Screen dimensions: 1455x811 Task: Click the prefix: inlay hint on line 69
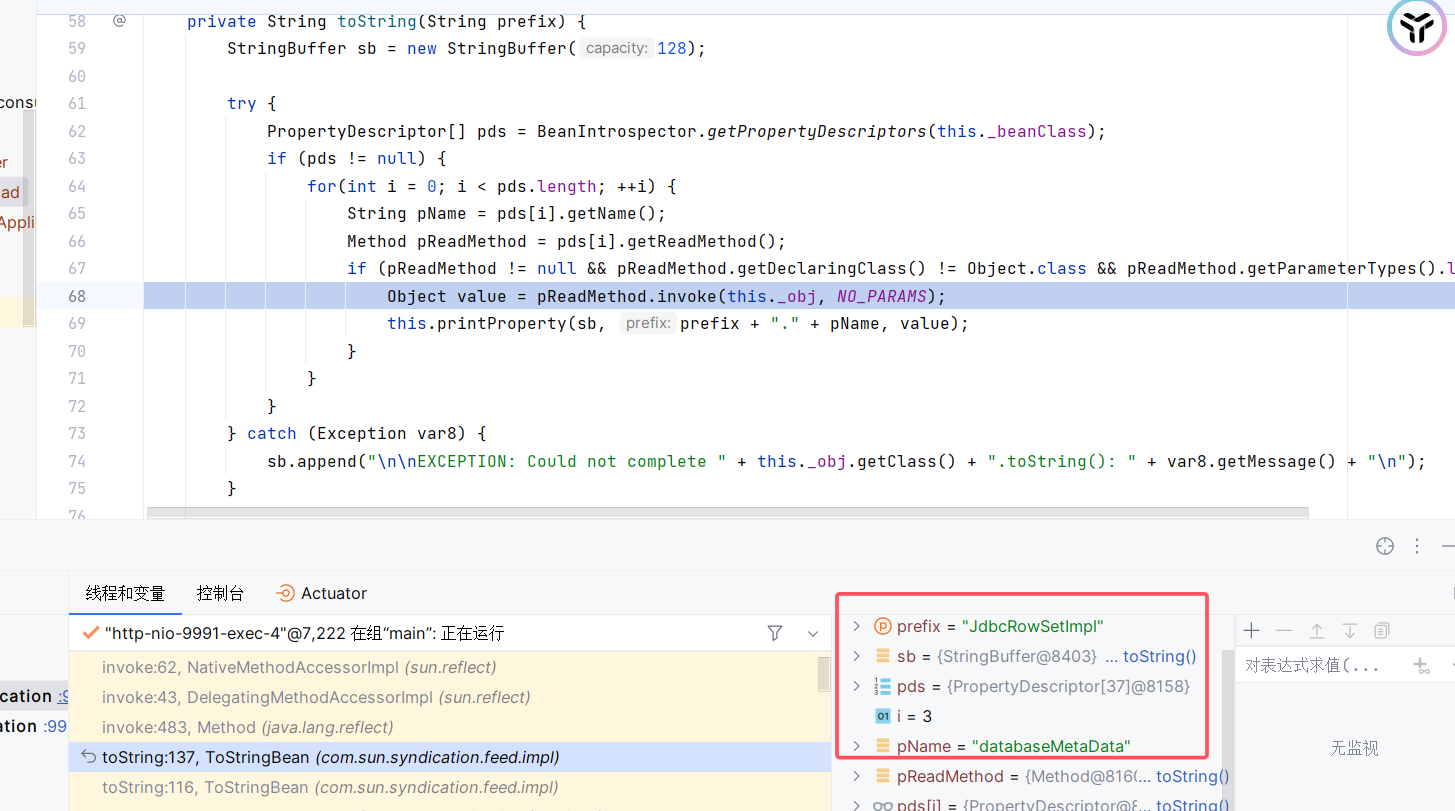click(647, 323)
